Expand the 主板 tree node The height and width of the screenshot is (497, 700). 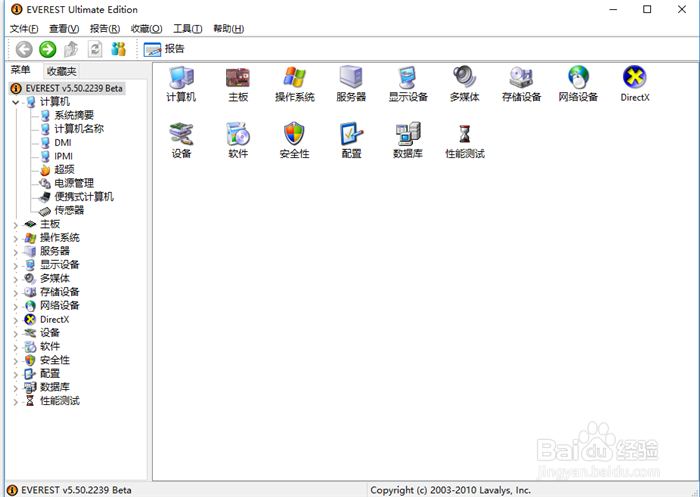point(16,225)
